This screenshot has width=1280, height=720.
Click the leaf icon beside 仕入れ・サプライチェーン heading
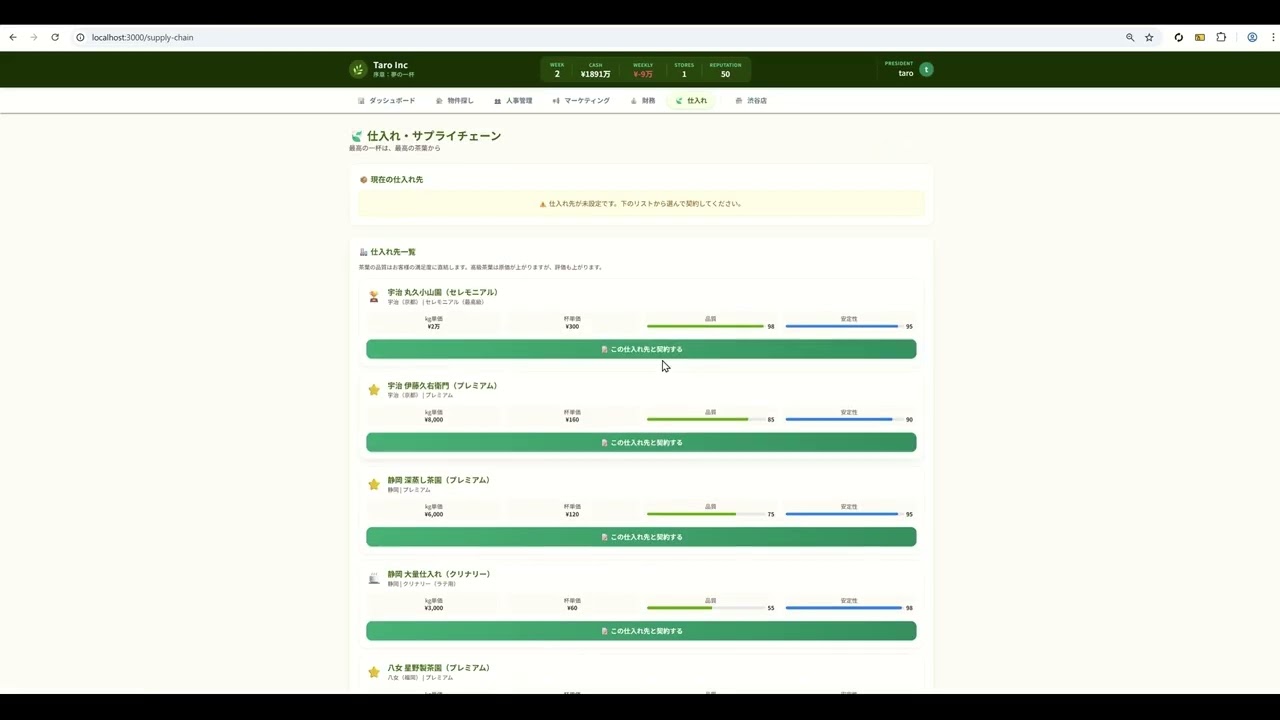356,136
